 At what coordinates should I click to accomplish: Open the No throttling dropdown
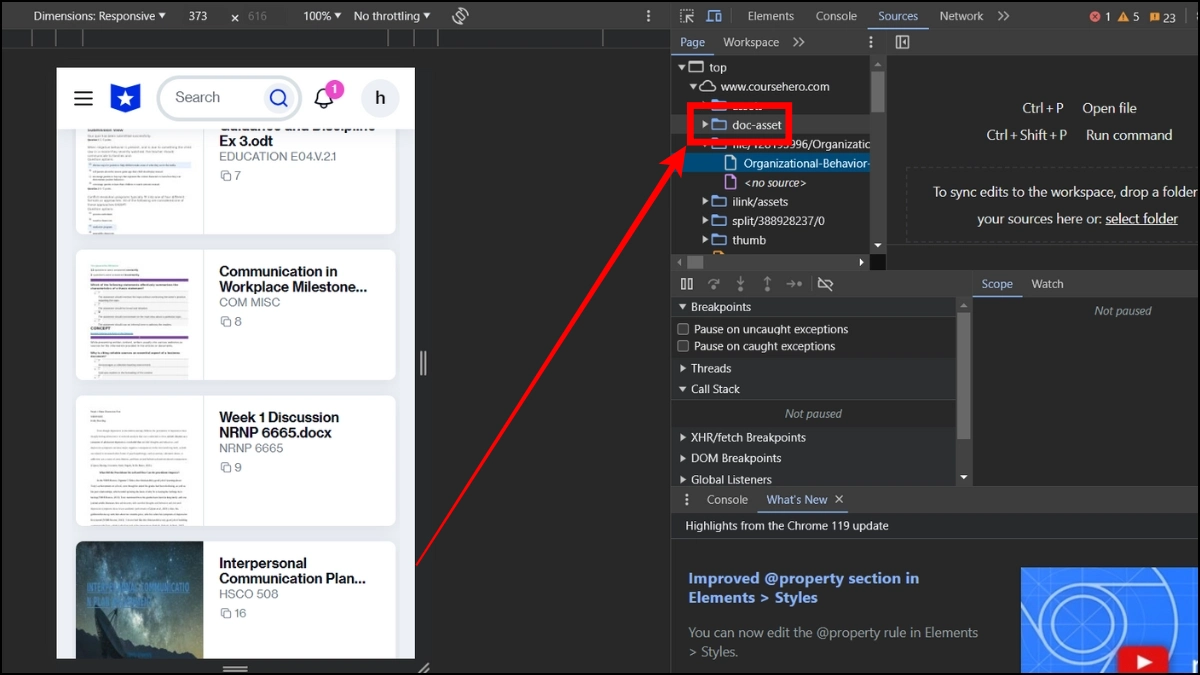tap(392, 16)
